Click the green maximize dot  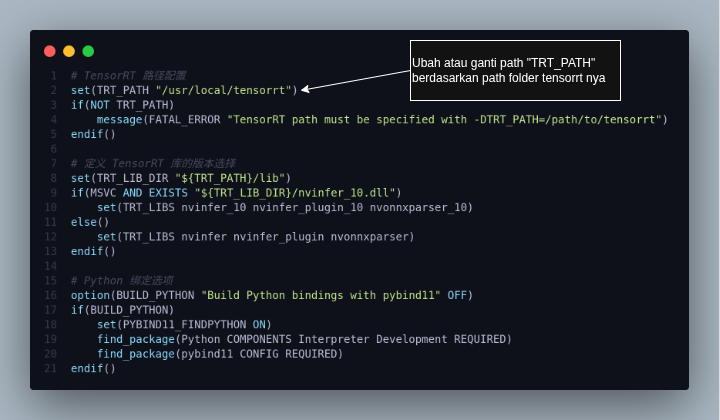pyautogui.click(x=88, y=51)
